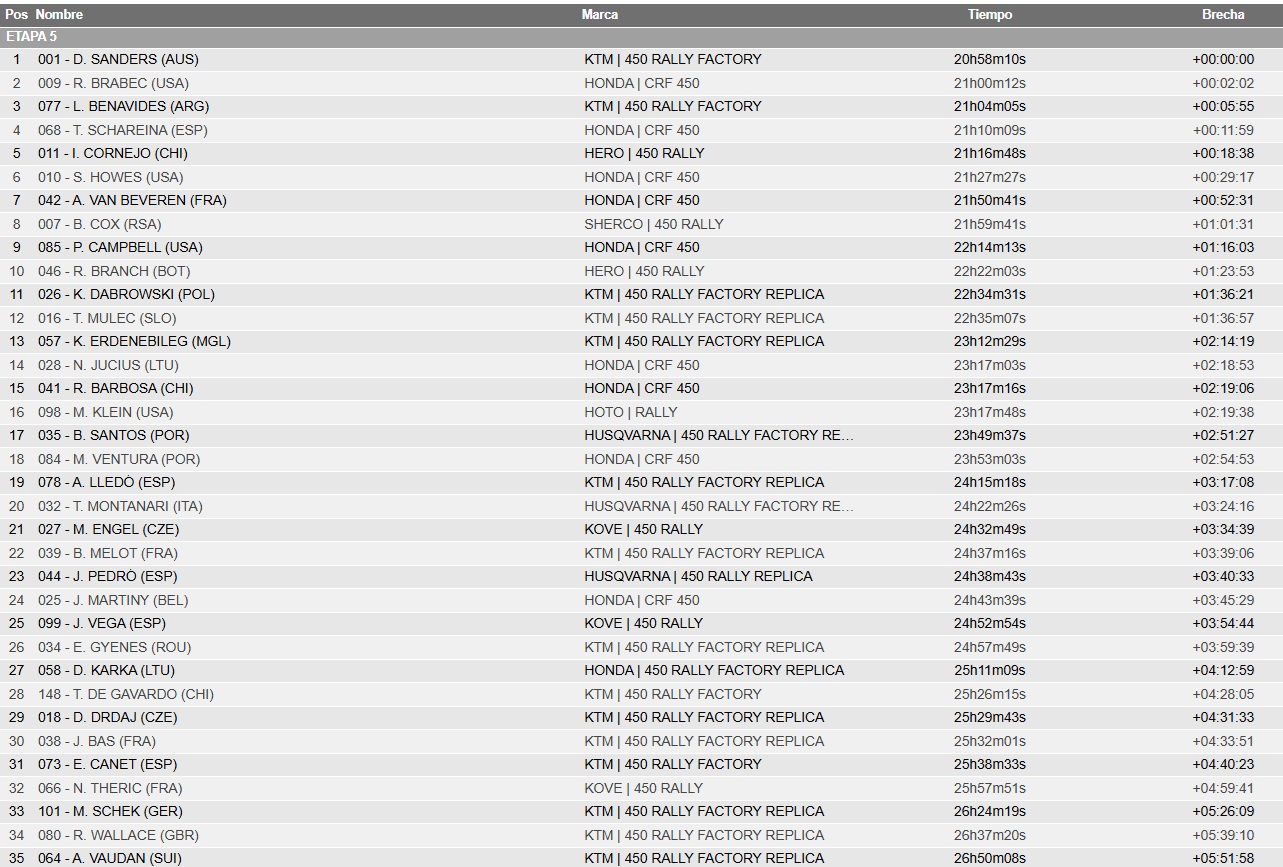Screen dimensions: 1283x867
Task: Click name 068 - T. SCHAREINA (ESP)
Action: point(123,130)
